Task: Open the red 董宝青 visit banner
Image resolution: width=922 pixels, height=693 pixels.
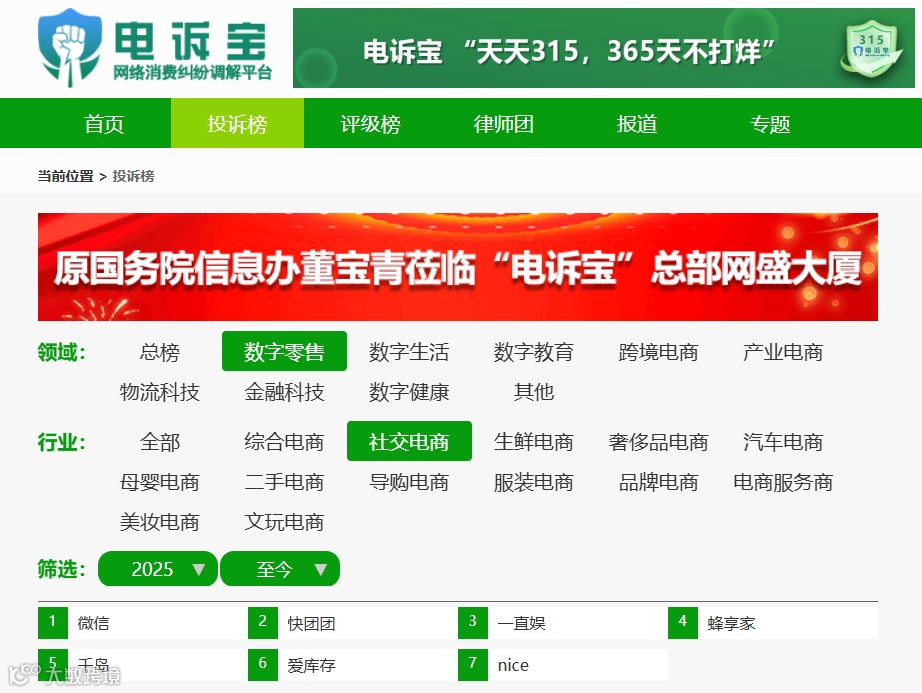Action: [x=457, y=267]
